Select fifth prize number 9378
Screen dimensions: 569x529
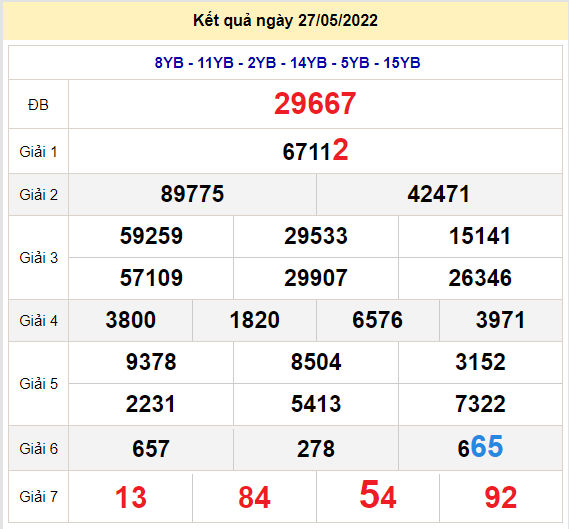click(x=151, y=362)
